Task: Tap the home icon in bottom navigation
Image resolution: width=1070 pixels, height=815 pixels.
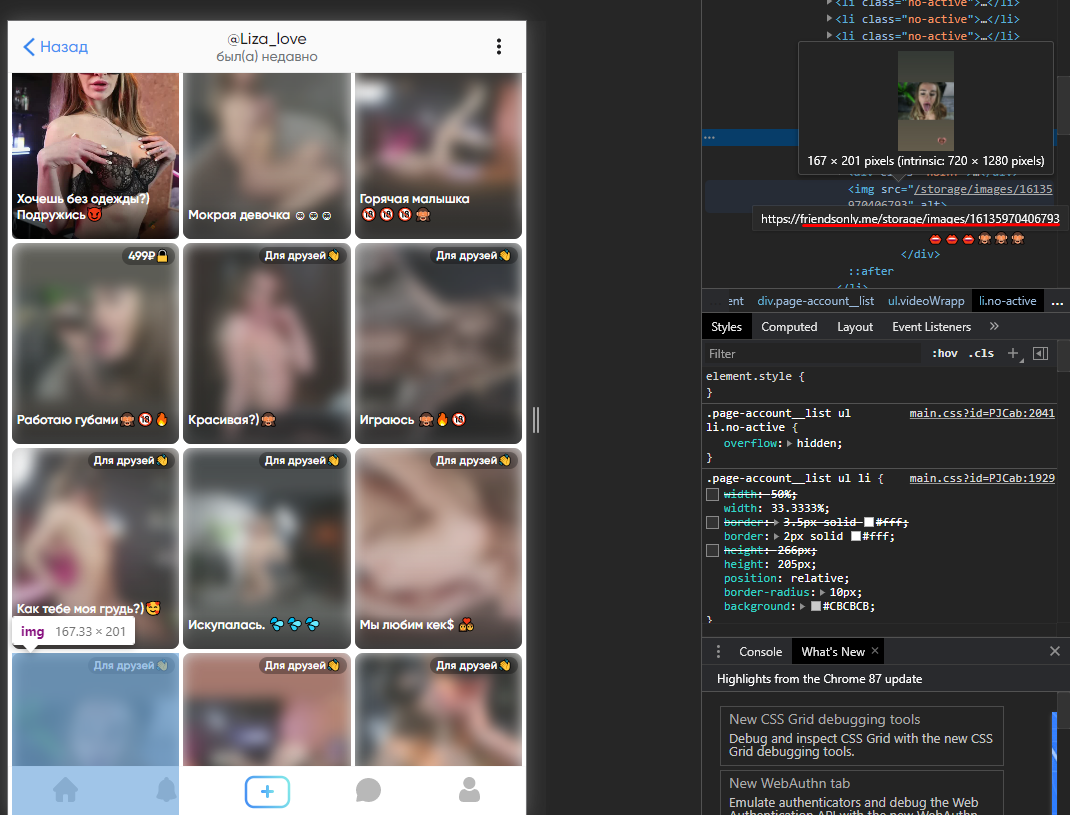Action: [66, 790]
